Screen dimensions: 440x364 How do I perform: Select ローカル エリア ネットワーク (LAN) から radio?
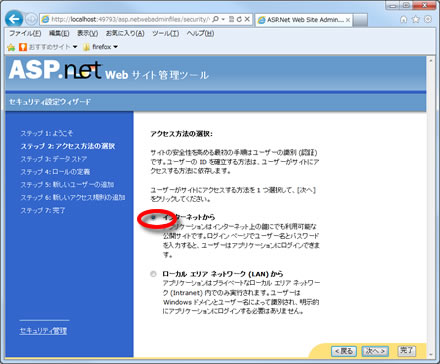(x=153, y=274)
